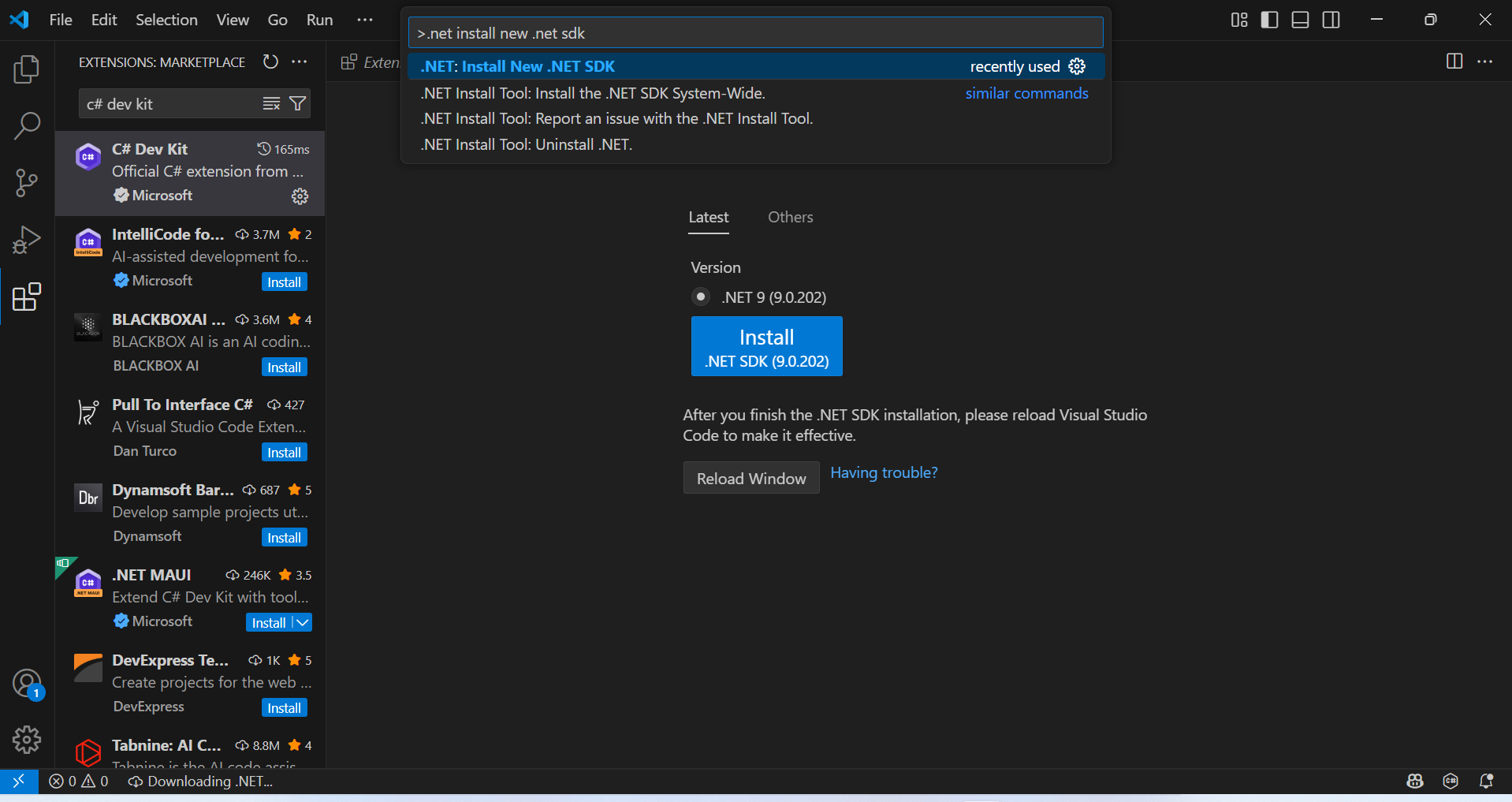Install the Pull To Interface C# extension
This screenshot has height=802, width=1512.
pos(284,452)
